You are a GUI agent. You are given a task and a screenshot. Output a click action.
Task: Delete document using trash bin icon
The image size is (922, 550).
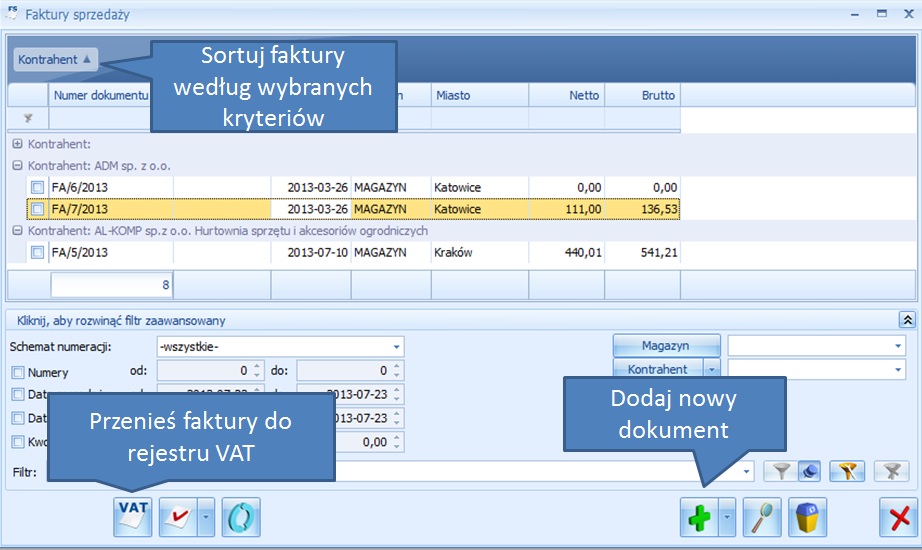tap(808, 517)
